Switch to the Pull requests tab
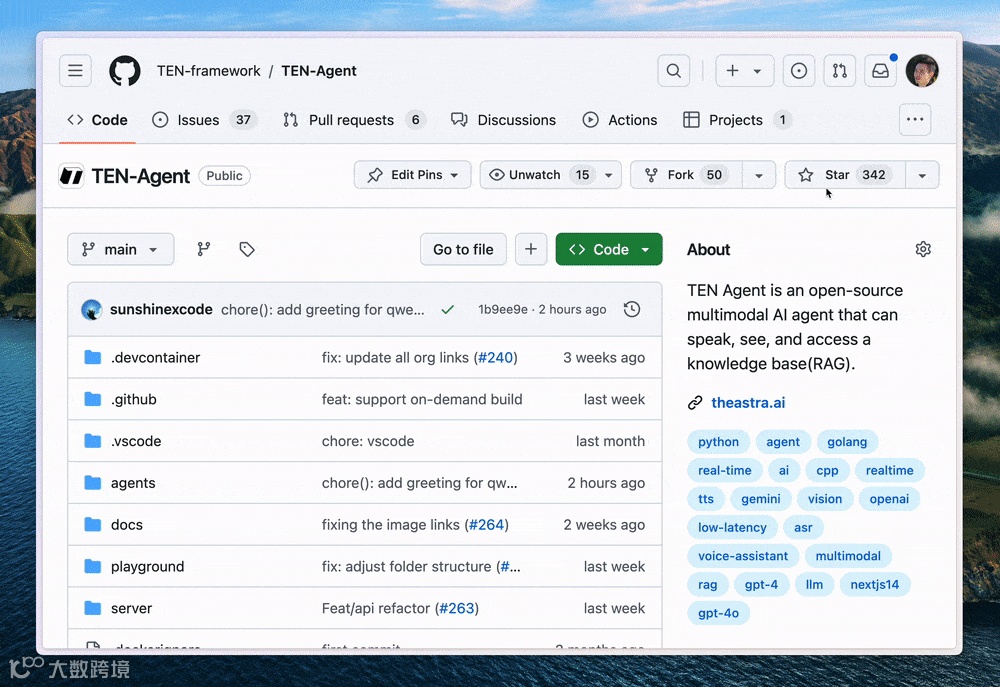This screenshot has width=1000, height=687. [354, 120]
